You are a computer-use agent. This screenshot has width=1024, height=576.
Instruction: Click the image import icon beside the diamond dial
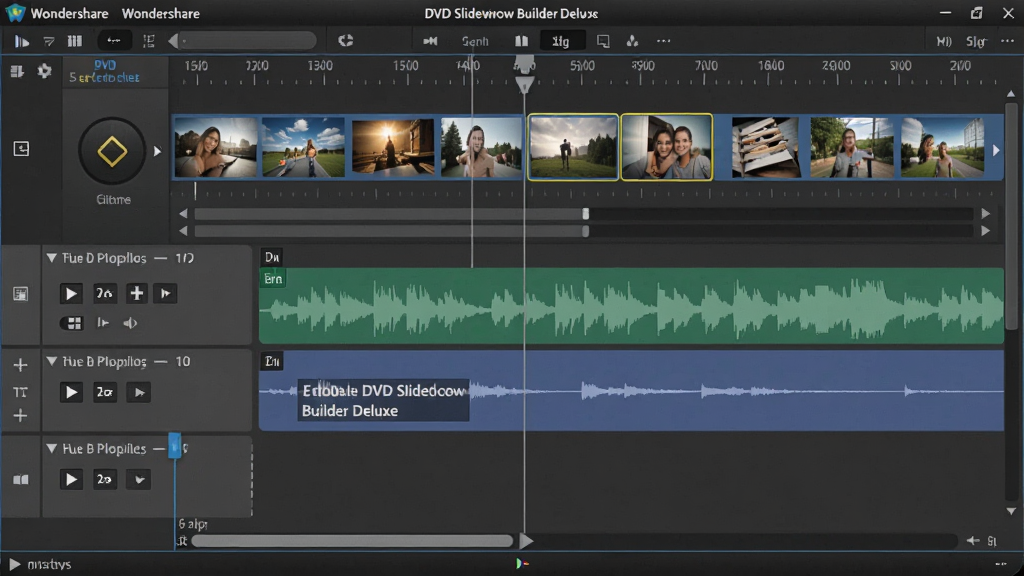click(22, 149)
